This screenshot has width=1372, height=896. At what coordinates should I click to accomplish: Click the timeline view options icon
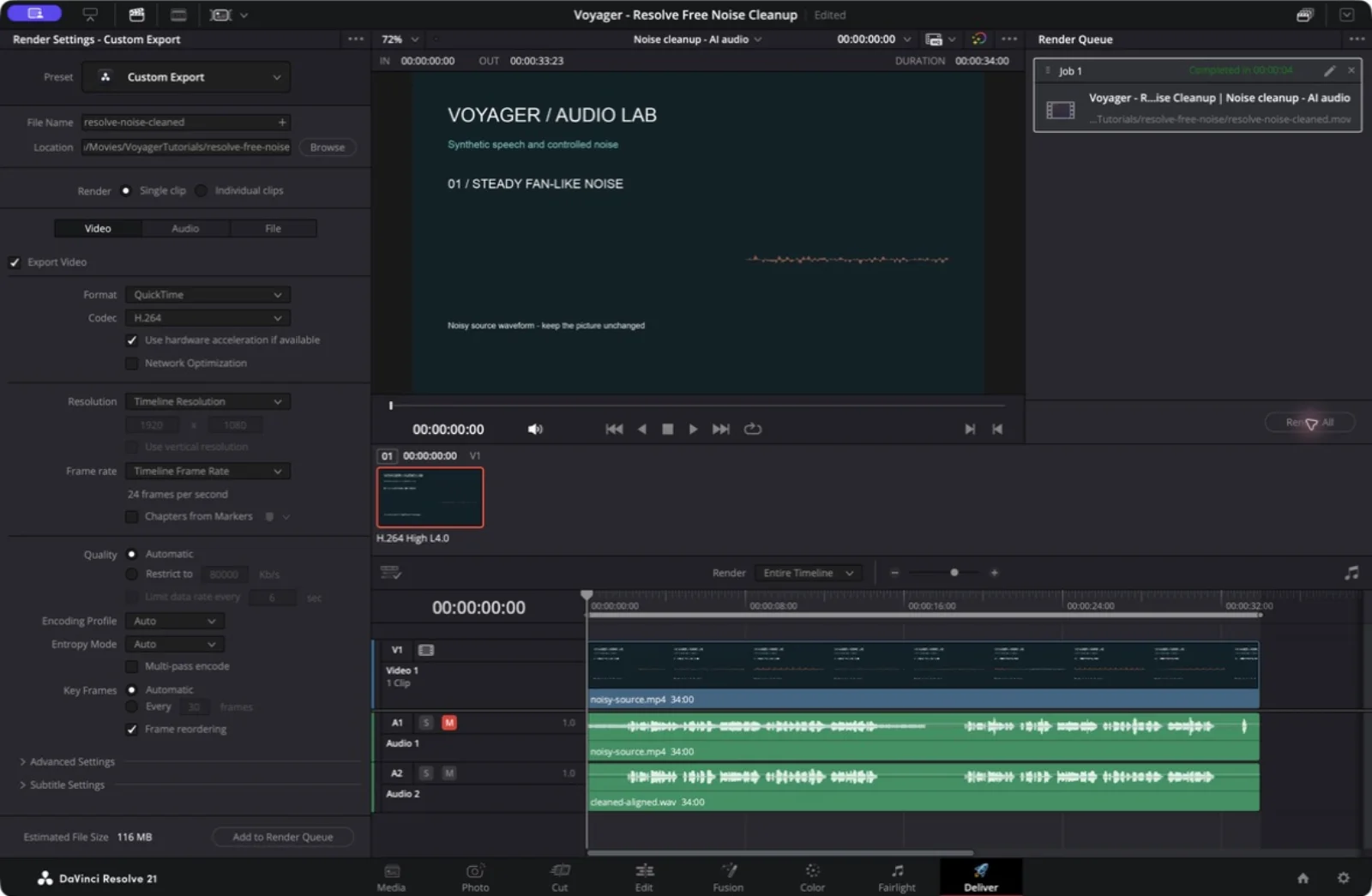(391, 572)
